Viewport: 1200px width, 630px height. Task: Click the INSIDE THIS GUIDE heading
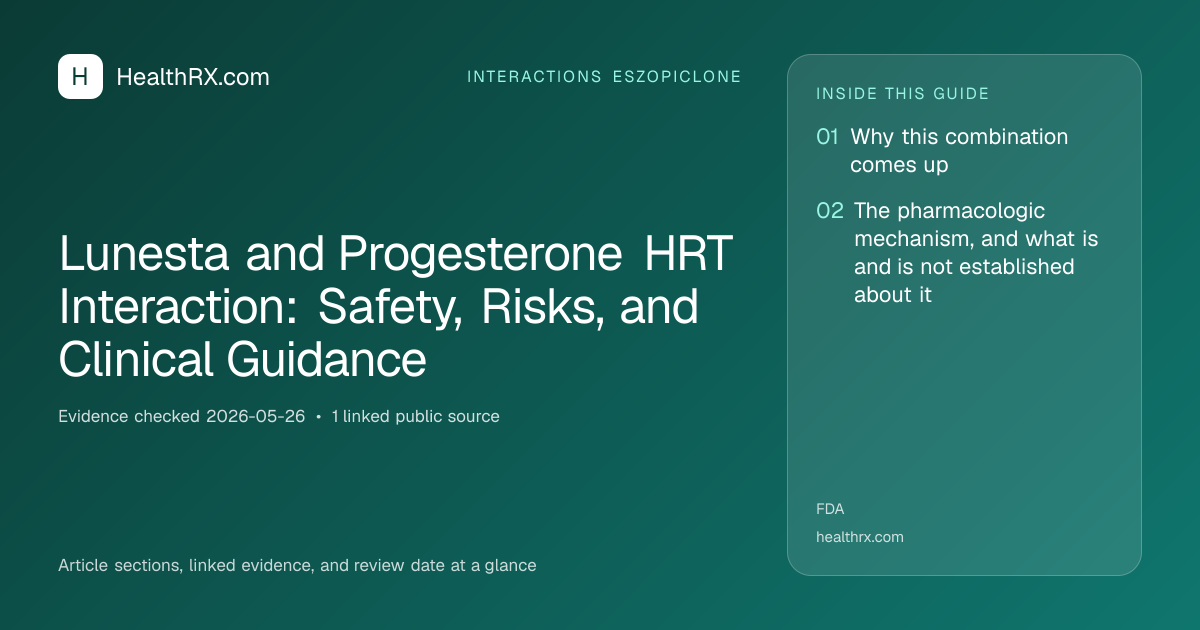(x=903, y=94)
